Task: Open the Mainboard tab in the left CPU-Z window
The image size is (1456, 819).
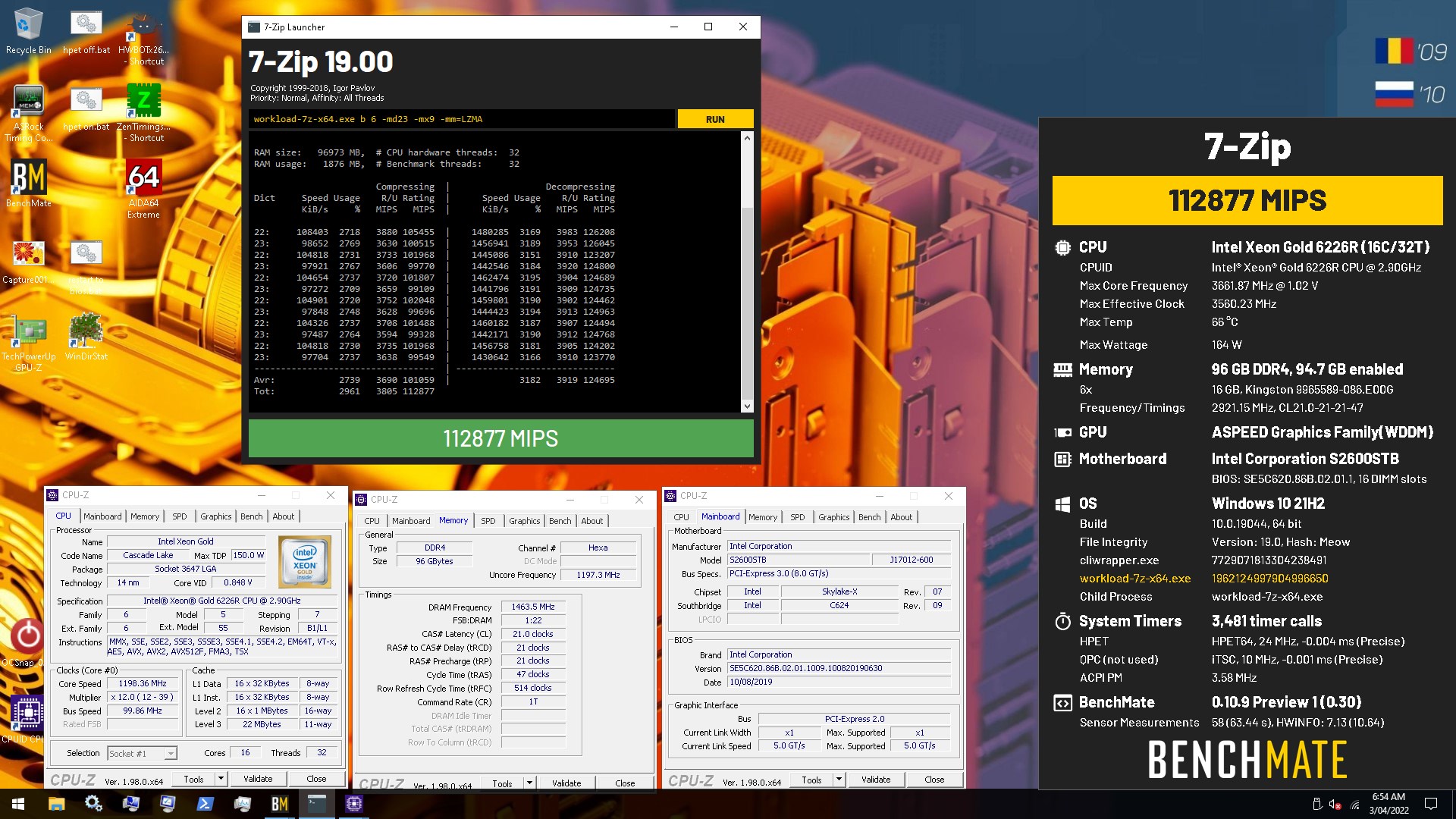Action: [102, 516]
